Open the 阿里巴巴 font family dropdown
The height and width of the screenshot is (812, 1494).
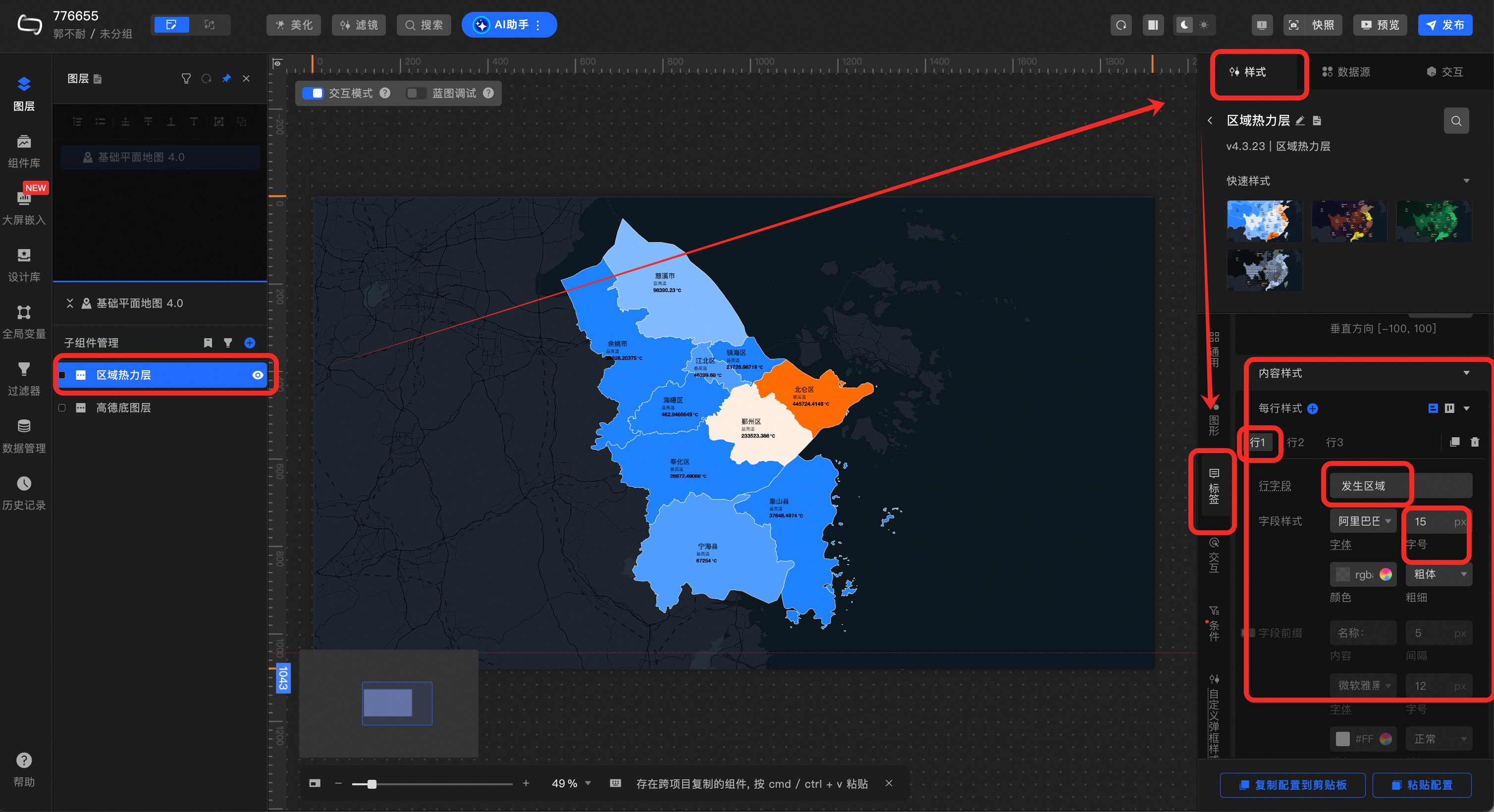[1363, 521]
